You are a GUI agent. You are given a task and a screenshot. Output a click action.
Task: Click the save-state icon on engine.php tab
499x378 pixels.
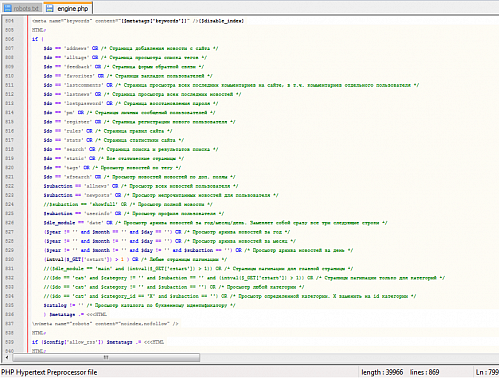50,8
